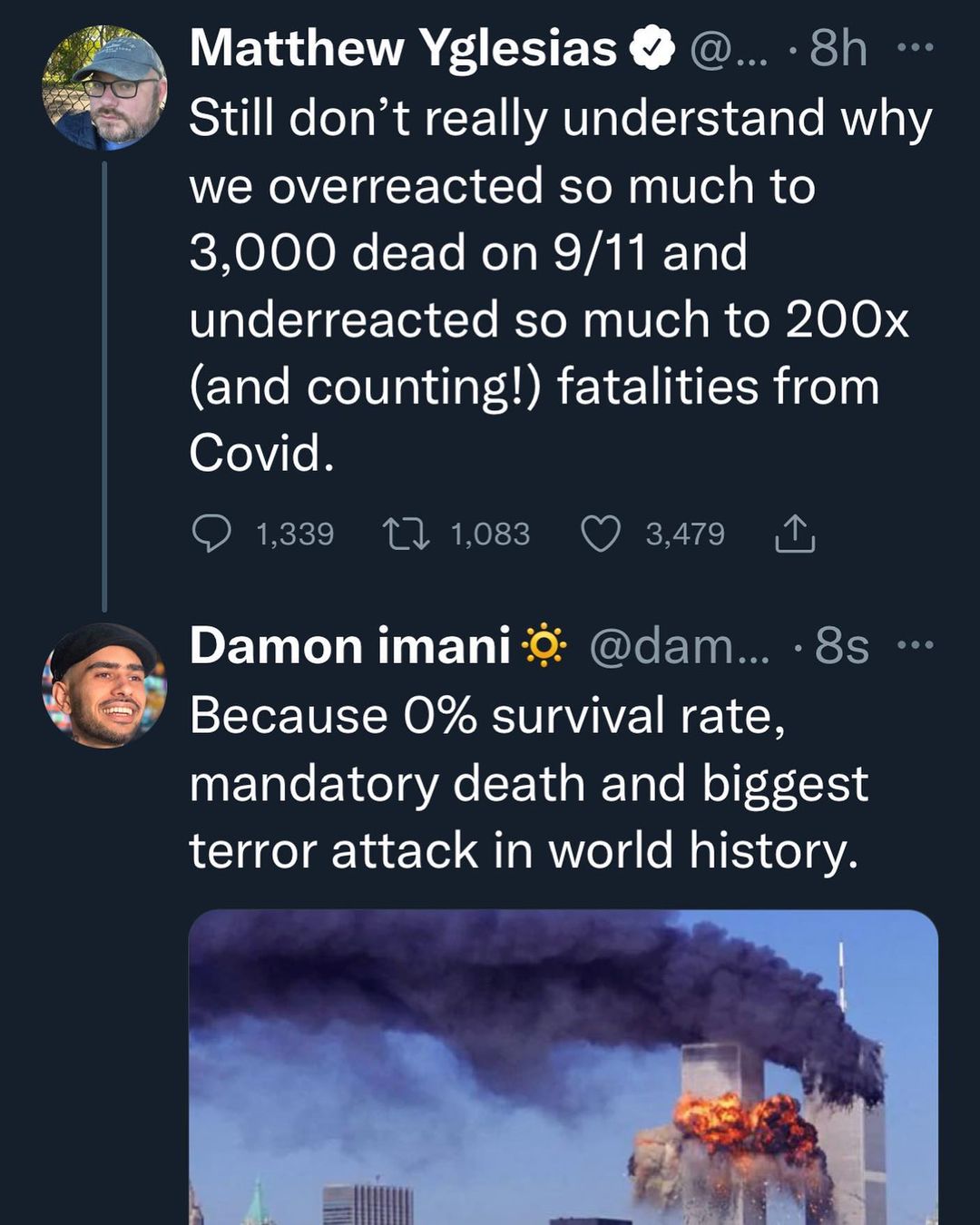Tap the verified badge next to Yglesias
The height and width of the screenshot is (1225, 980).
(652, 48)
